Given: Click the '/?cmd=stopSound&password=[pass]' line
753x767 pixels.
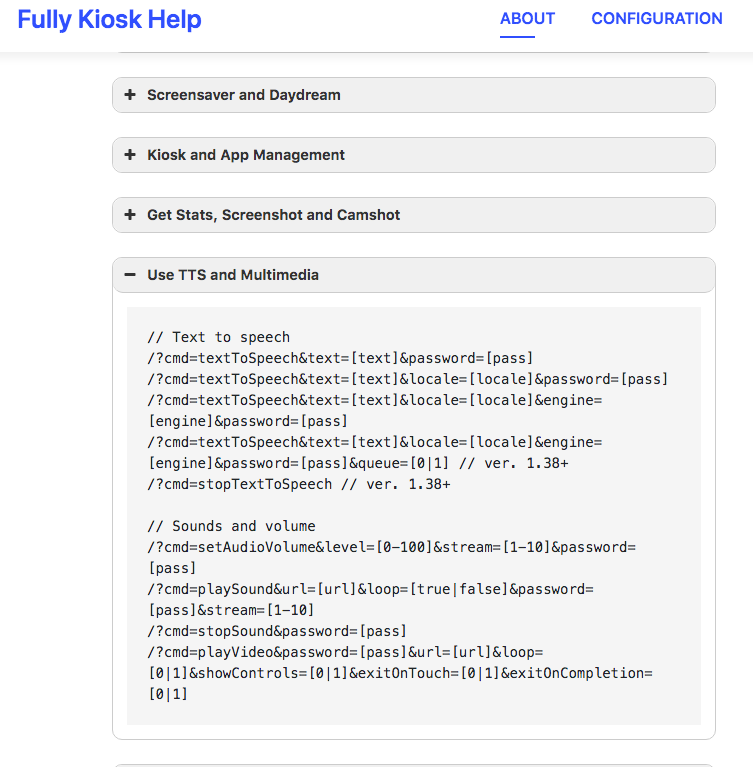Looking at the screenshot, I should point(277,632).
